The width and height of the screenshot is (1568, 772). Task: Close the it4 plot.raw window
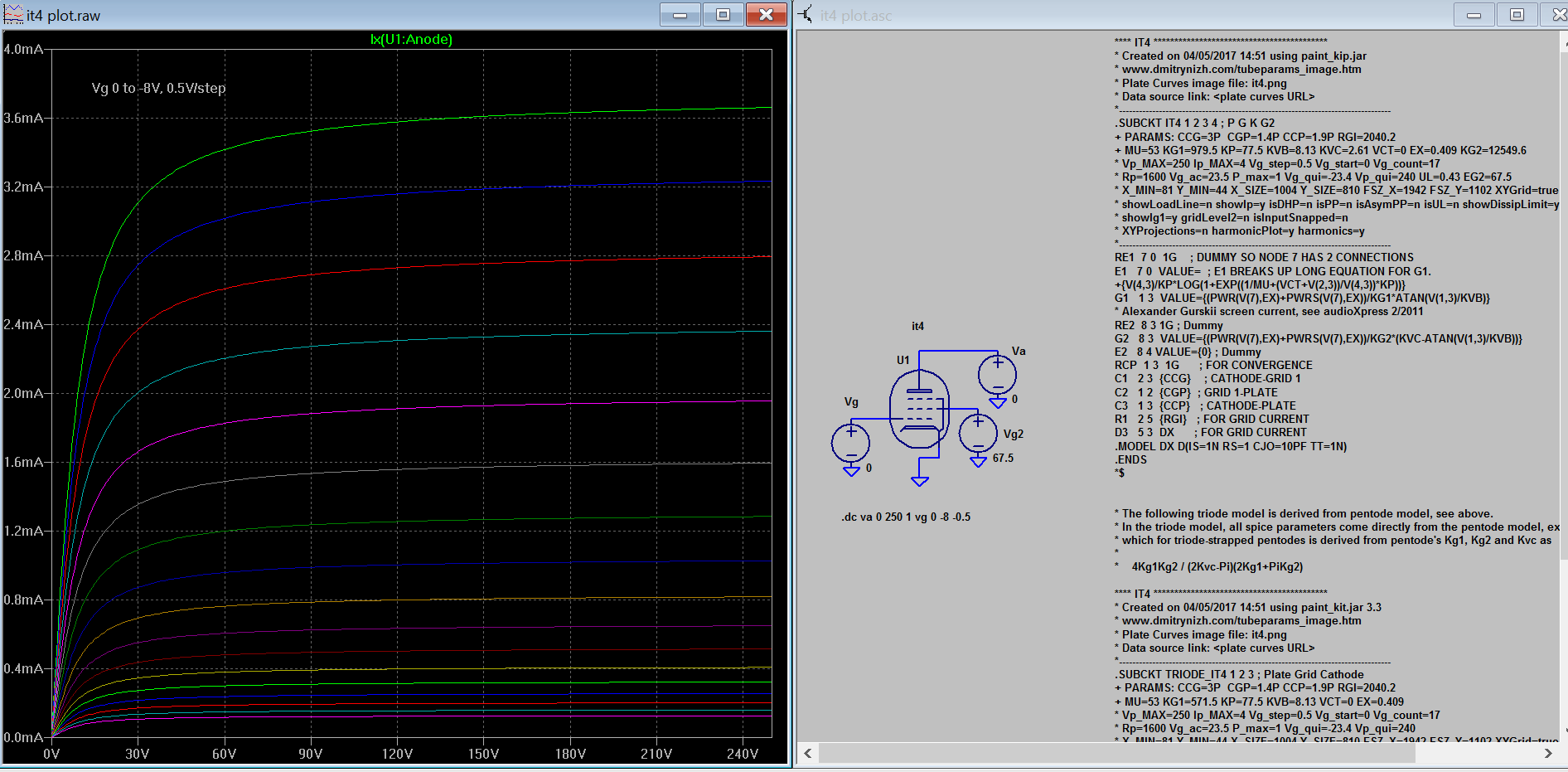pyautogui.click(x=766, y=15)
